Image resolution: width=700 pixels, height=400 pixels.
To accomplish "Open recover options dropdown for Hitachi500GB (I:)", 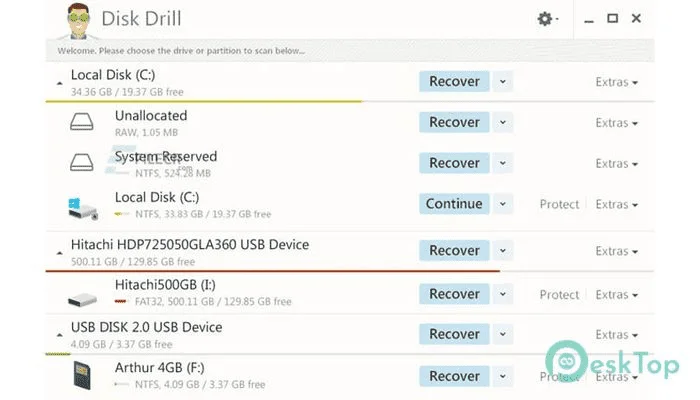I will 503,294.
